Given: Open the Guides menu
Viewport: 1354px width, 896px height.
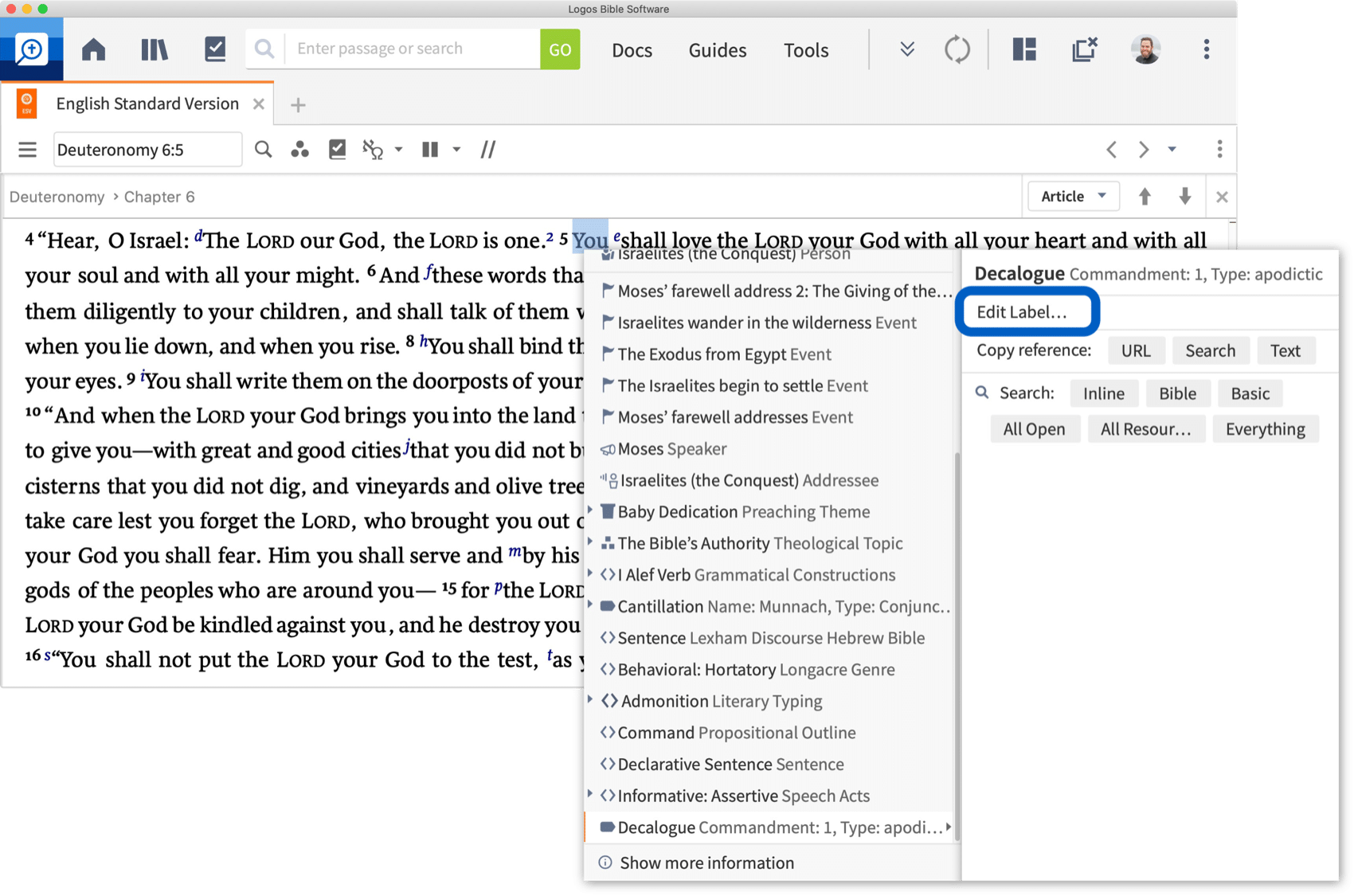Looking at the screenshot, I should coord(716,49).
